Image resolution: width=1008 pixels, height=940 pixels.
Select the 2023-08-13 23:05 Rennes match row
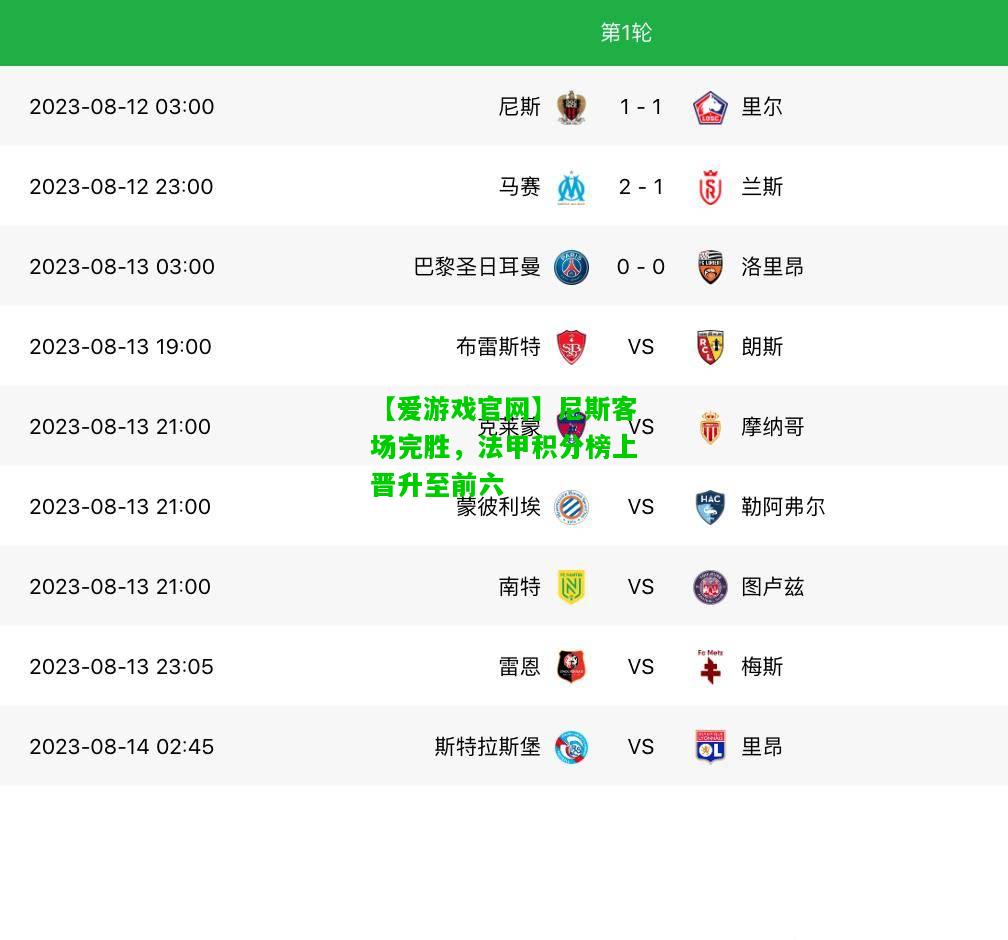pos(504,667)
